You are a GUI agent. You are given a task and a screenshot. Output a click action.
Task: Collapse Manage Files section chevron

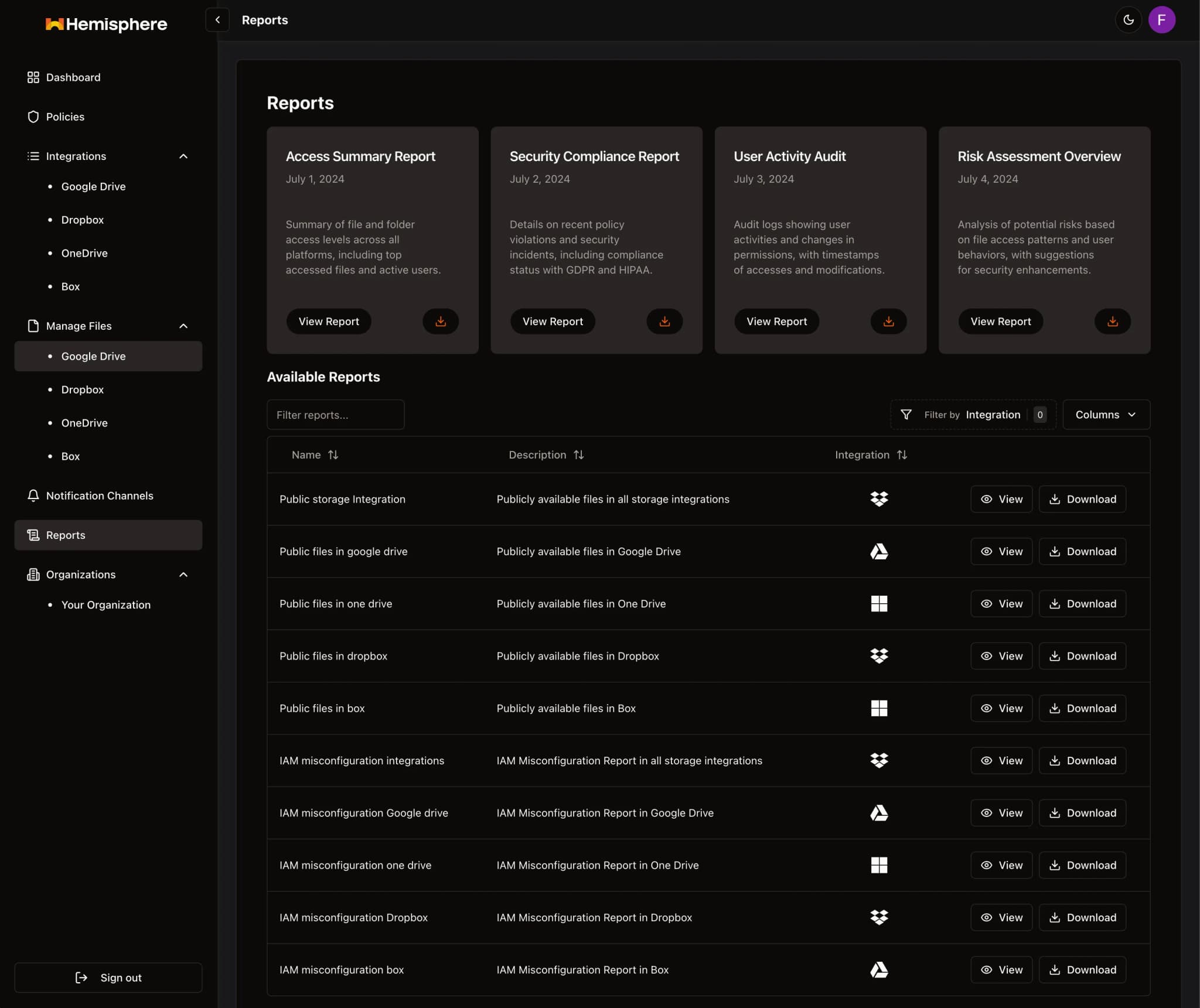183,326
